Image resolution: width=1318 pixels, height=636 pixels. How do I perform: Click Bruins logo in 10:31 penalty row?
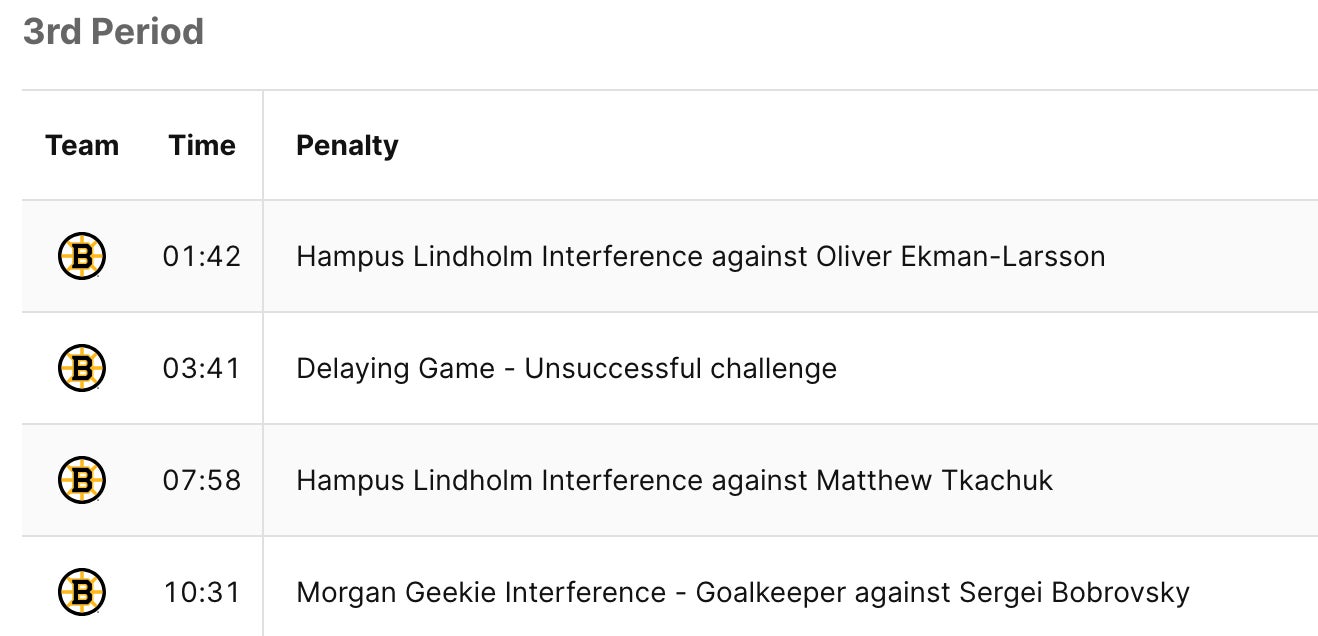(82, 592)
